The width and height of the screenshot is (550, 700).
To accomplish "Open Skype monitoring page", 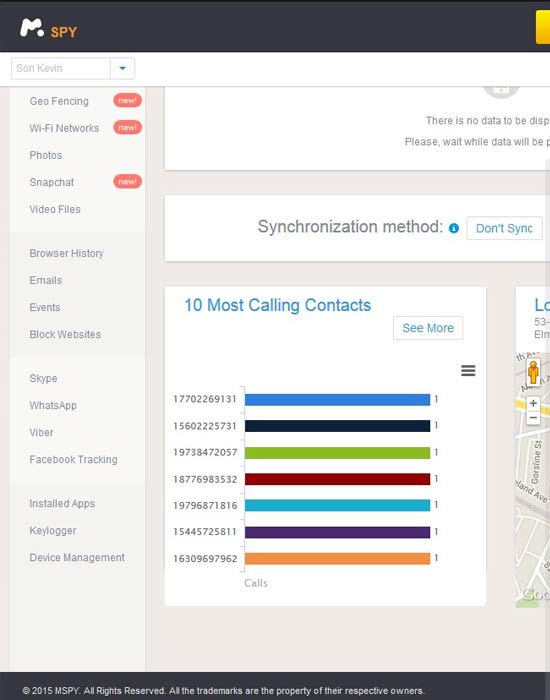I will coord(43,379).
